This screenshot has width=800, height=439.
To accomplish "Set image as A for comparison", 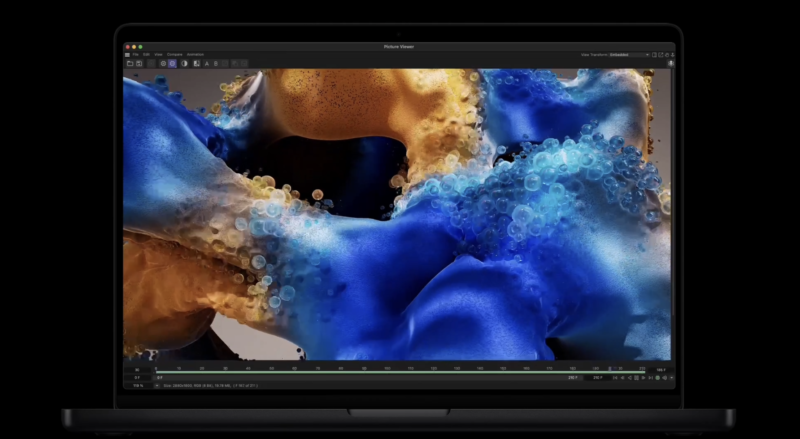I will tap(206, 63).
